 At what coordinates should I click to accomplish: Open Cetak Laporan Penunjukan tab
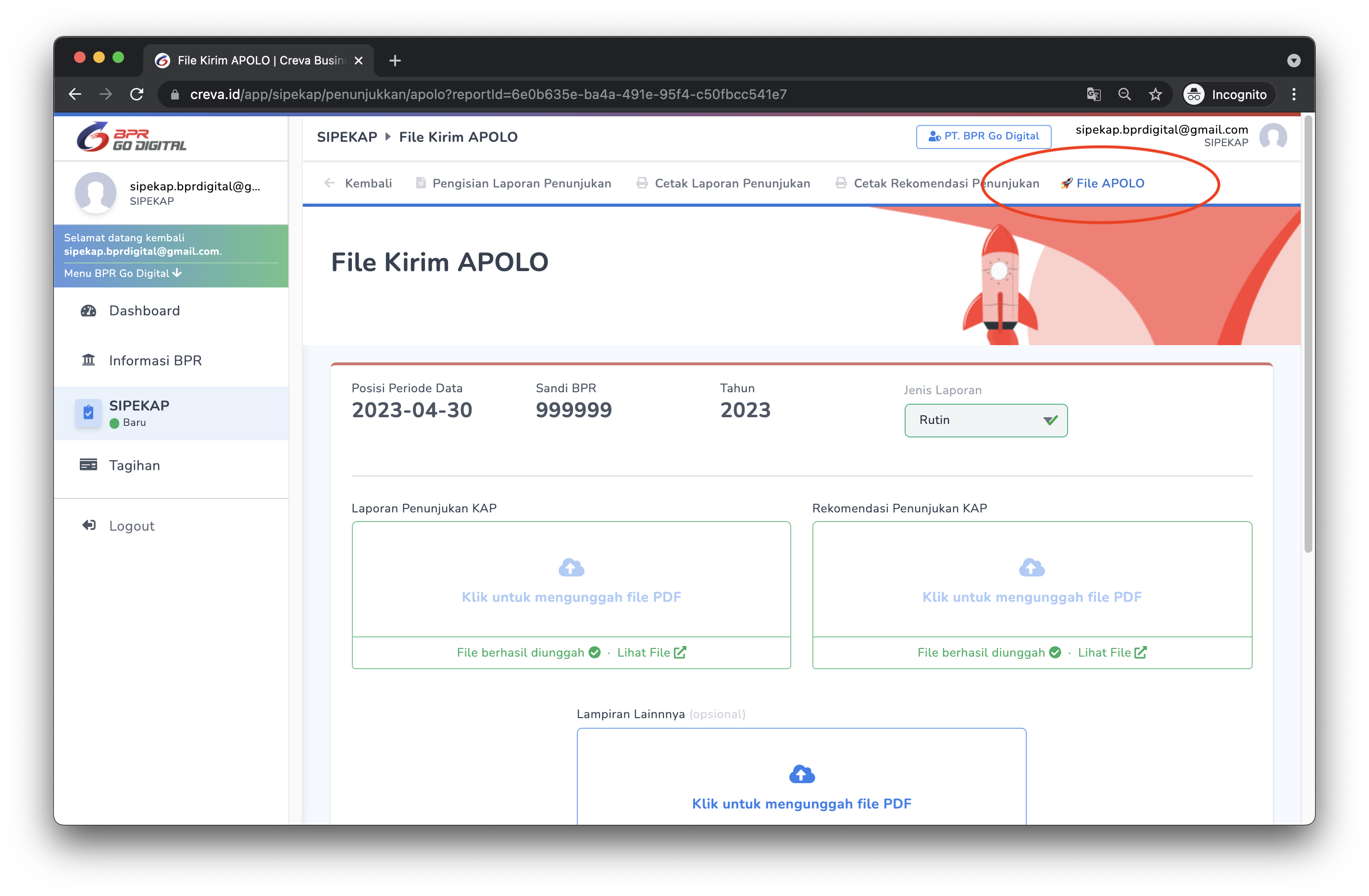[723, 183]
